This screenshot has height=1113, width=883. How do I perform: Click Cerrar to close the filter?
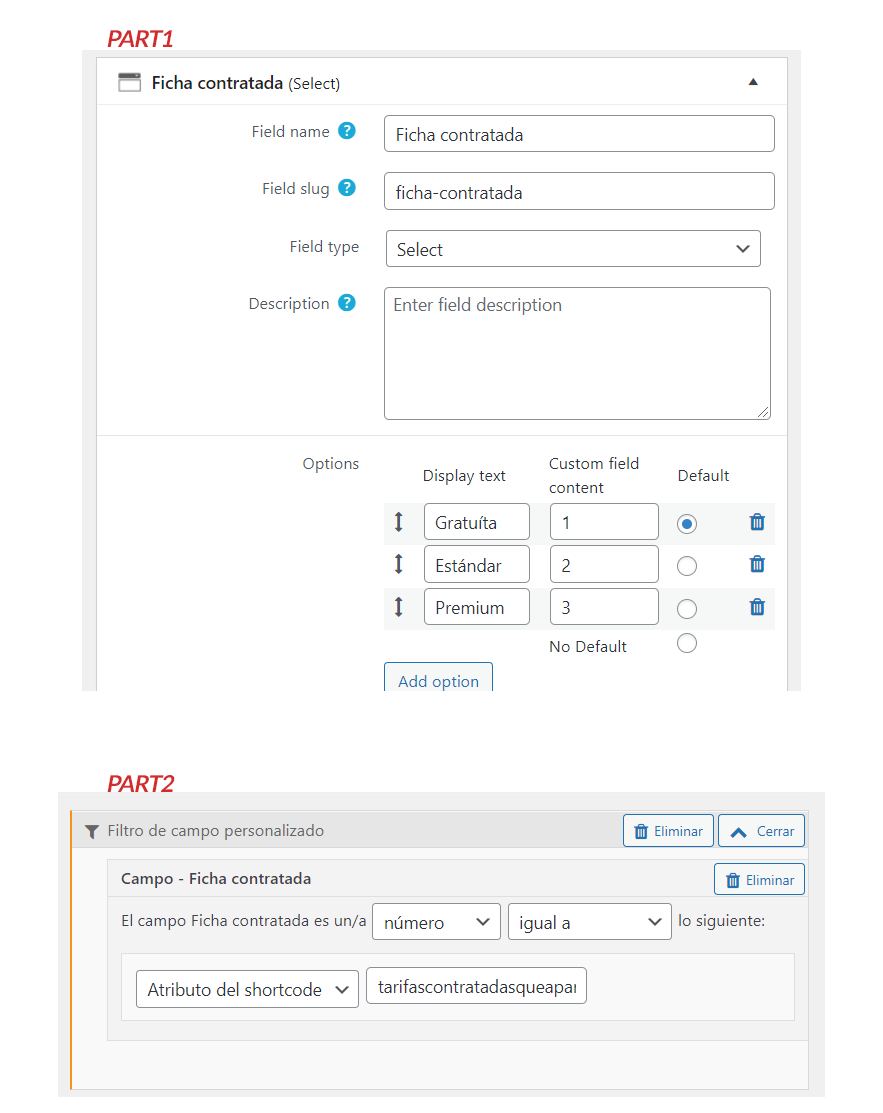[762, 830]
